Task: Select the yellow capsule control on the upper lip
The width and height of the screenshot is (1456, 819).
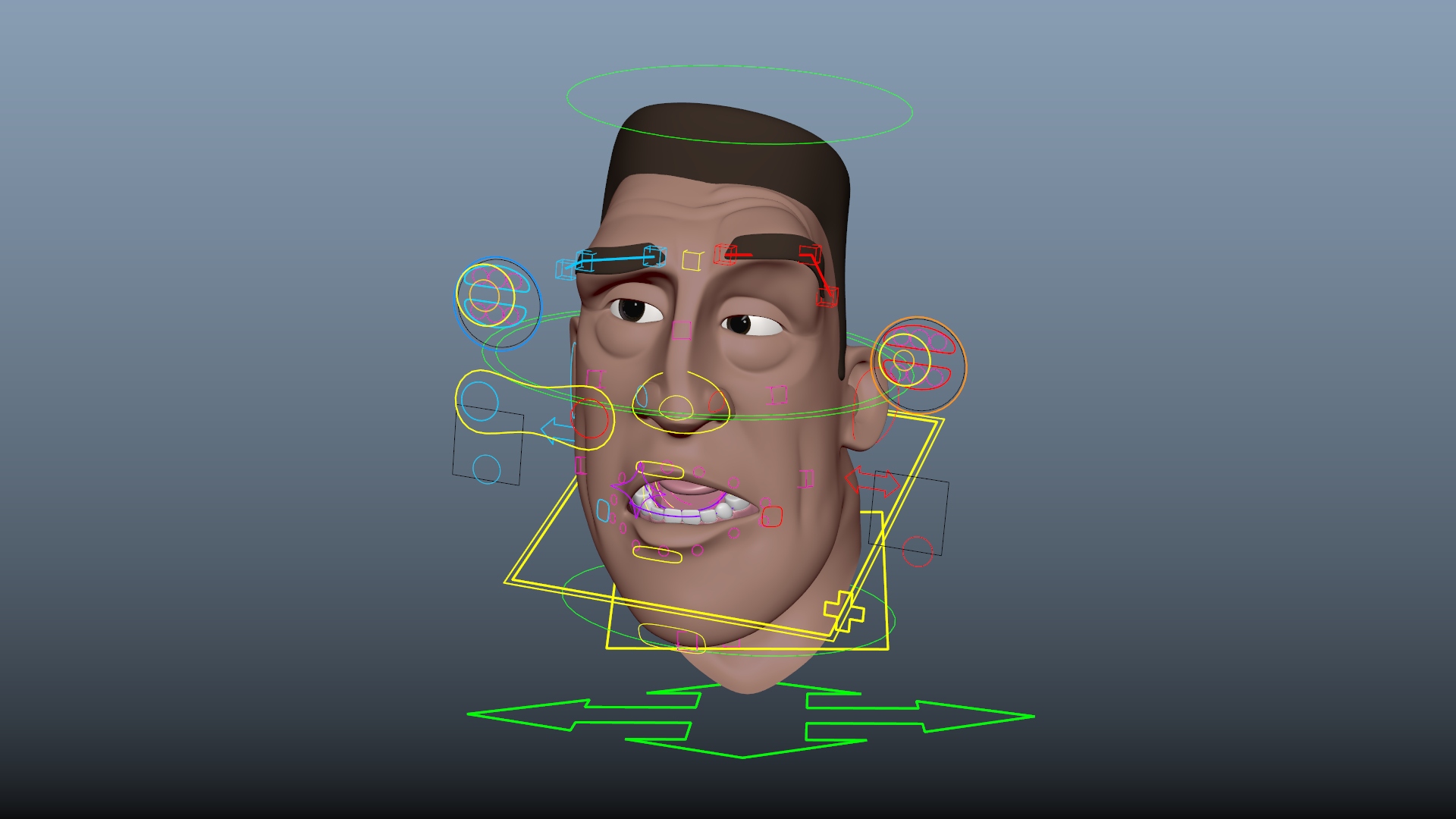Action: (660, 470)
